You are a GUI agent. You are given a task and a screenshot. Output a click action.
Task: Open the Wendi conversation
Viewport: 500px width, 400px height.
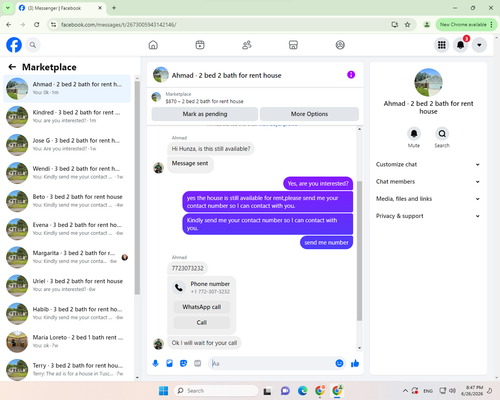(67, 173)
